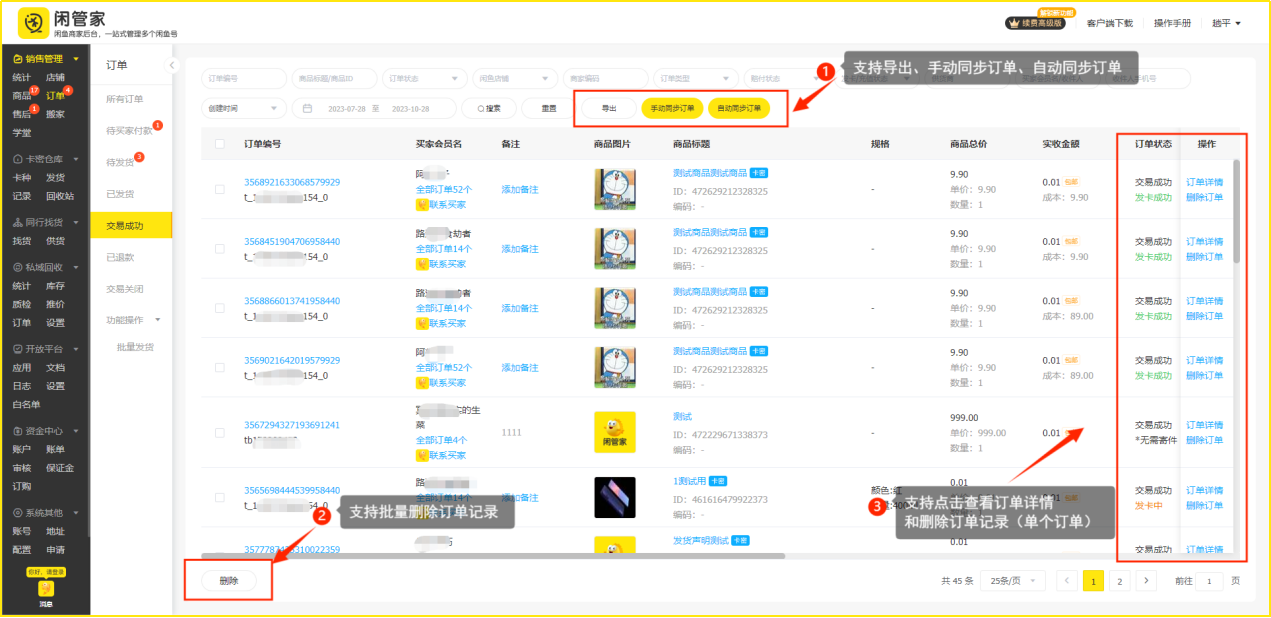Check the first order row checkbox
This screenshot has height=618, width=1271.
click(220, 189)
